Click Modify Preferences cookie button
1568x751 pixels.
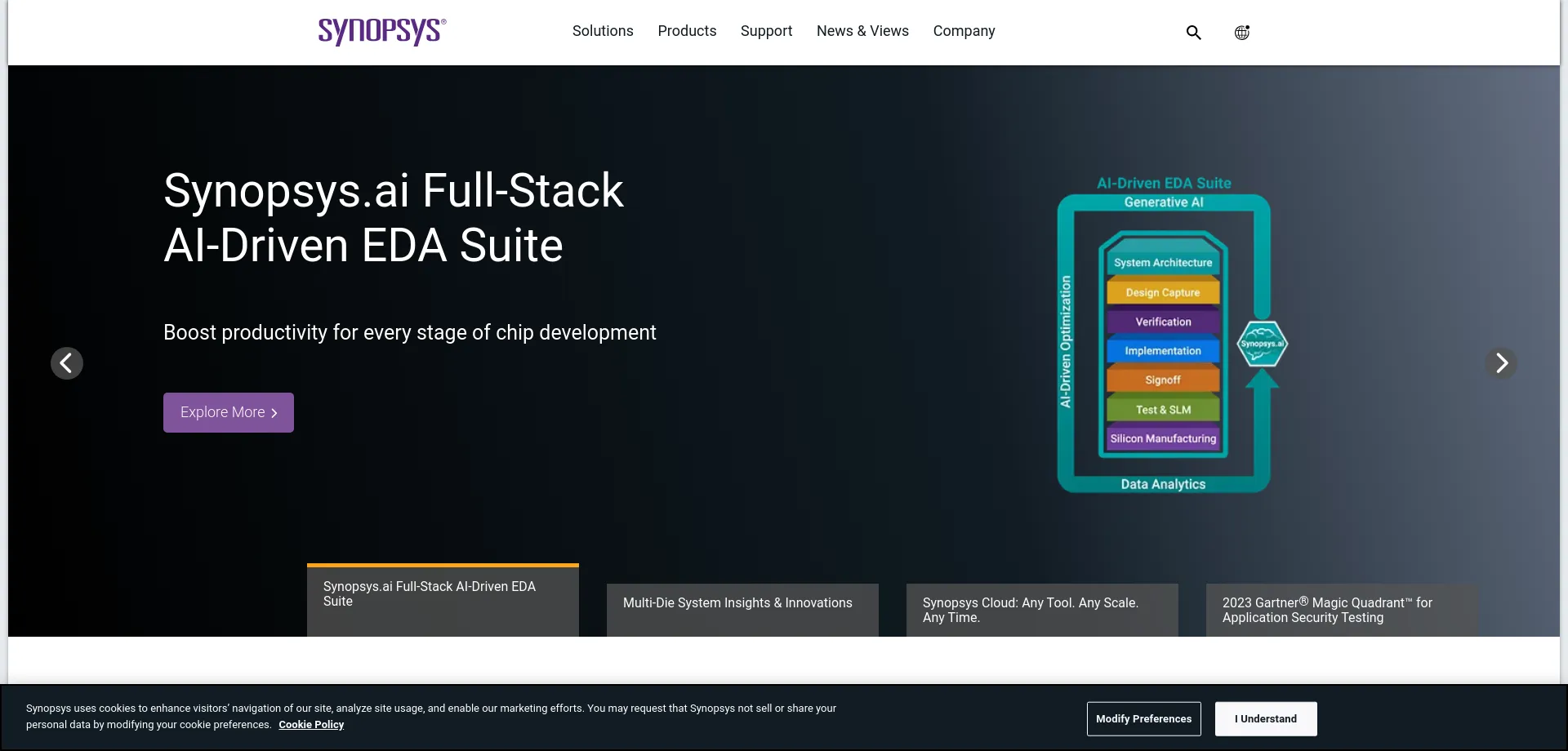pos(1143,719)
